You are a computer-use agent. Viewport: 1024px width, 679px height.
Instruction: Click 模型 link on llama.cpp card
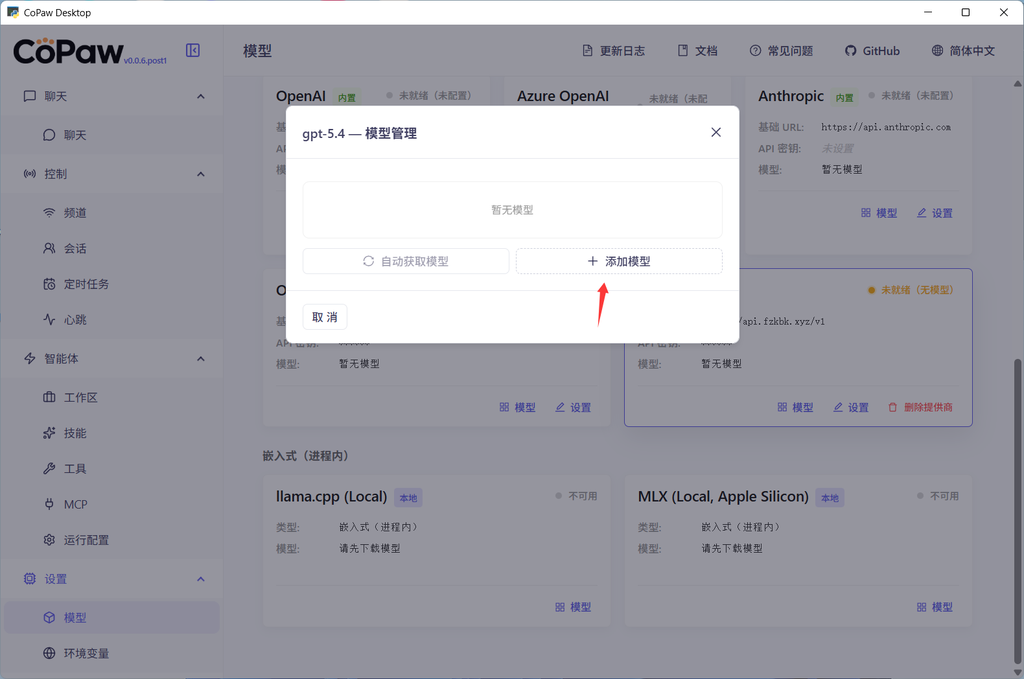click(573, 607)
